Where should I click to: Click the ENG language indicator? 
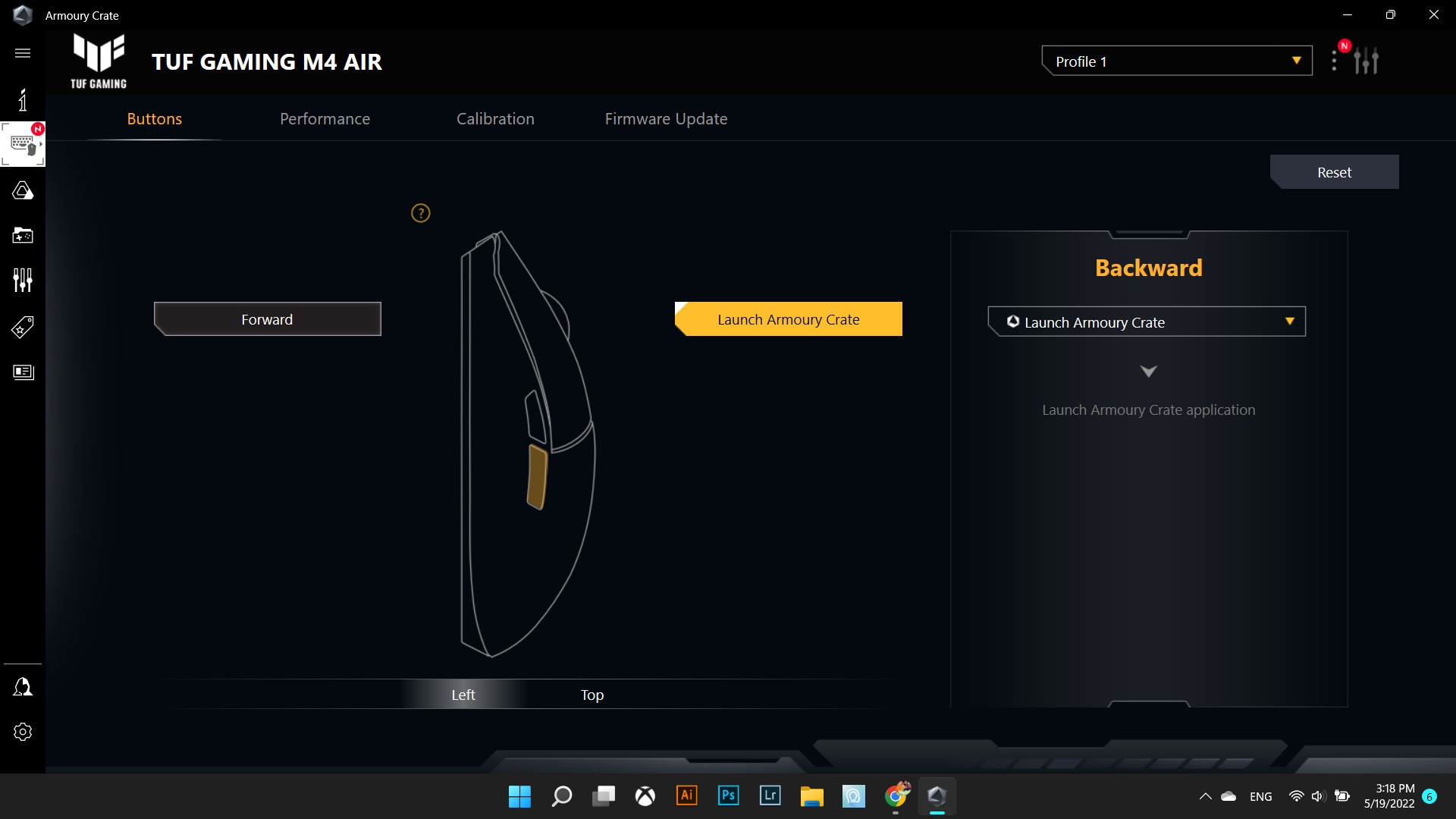[1261, 797]
